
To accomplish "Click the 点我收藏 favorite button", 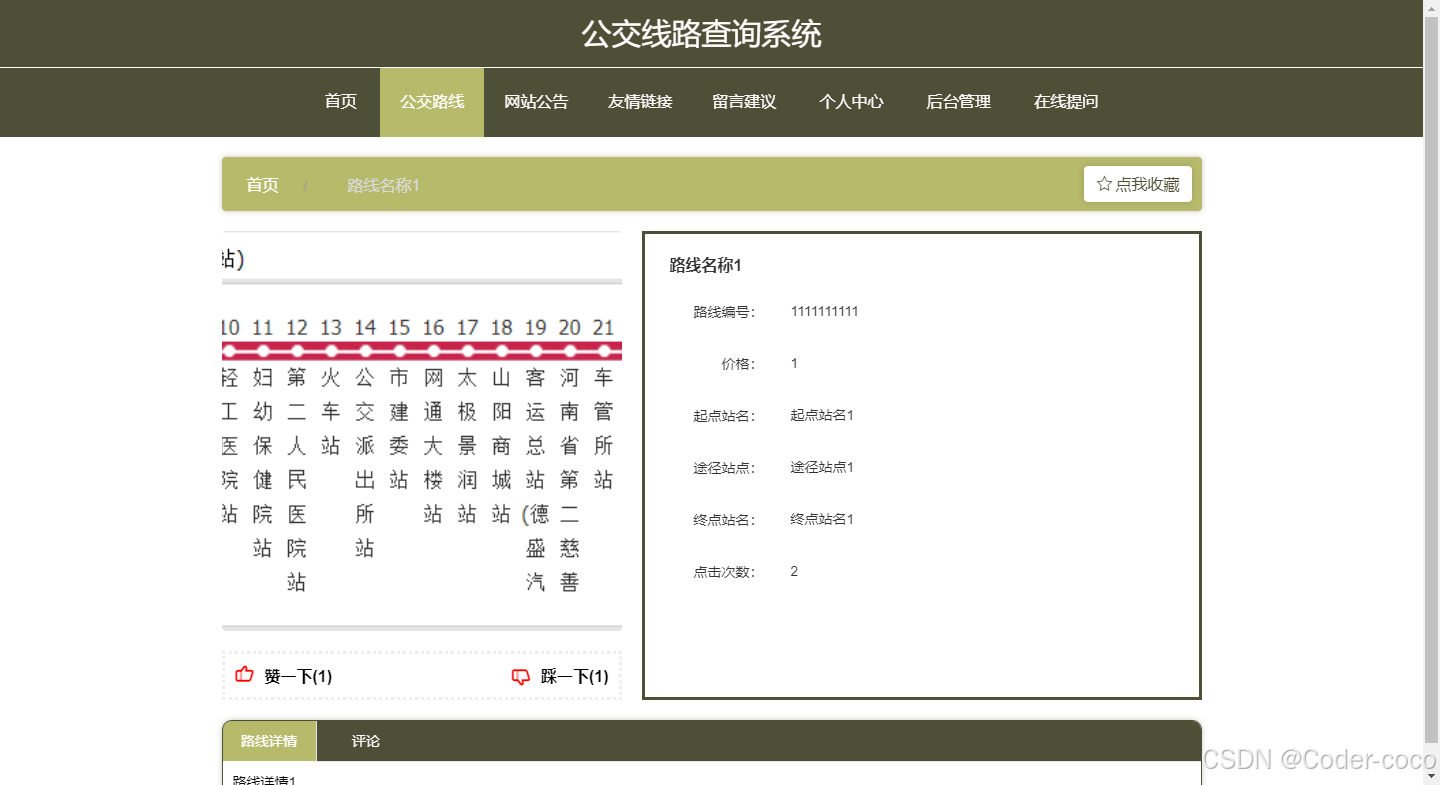I will 1138,184.
